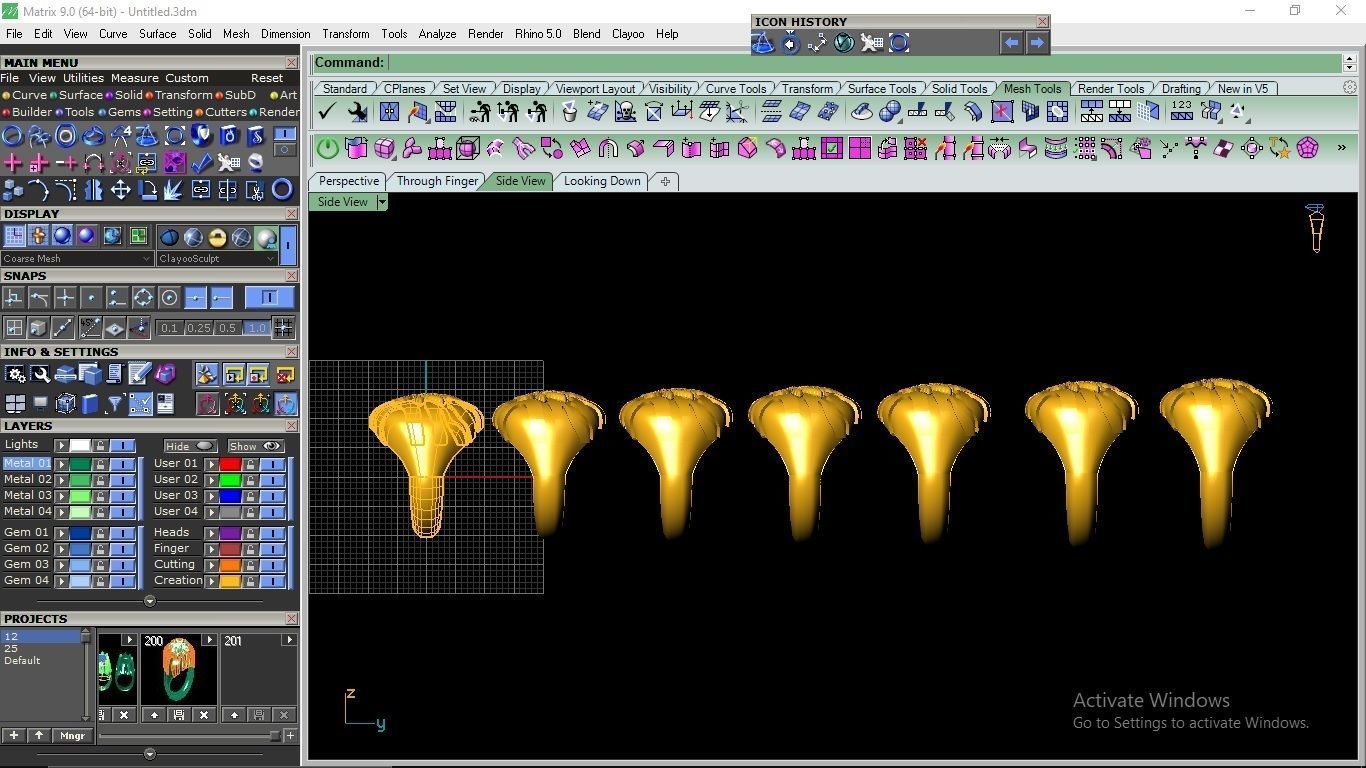
Task: Open the Coarse Mesh dropdown
Action: (x=77, y=258)
